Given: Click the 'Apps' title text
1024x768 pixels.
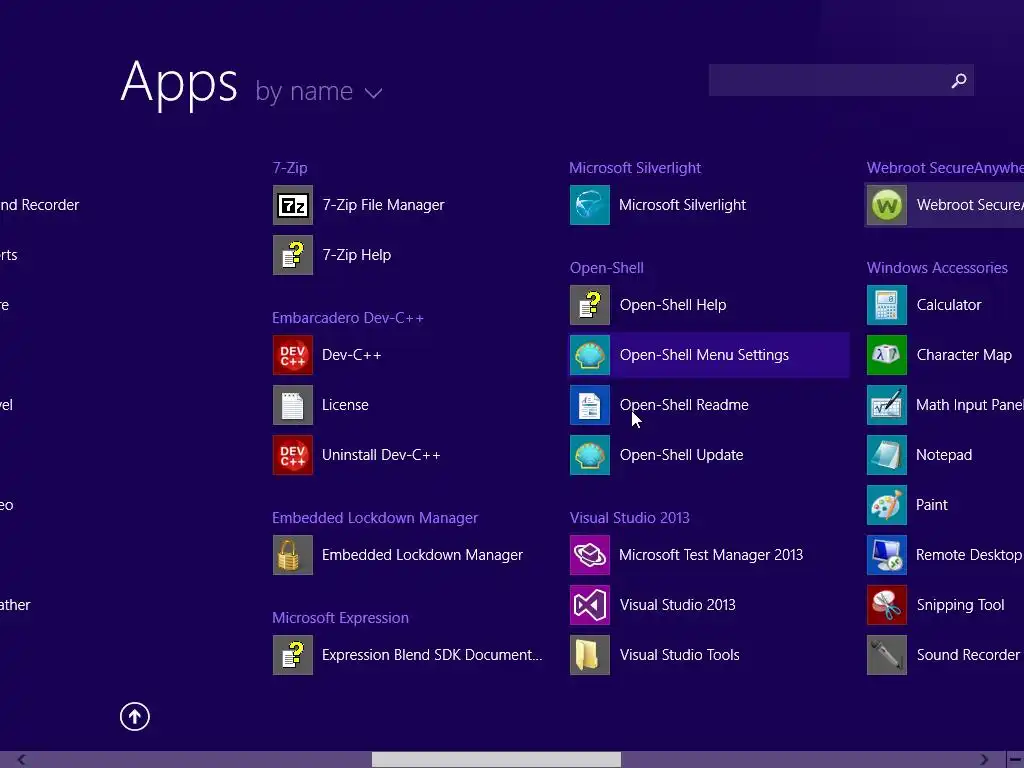Looking at the screenshot, I should coord(179,83).
